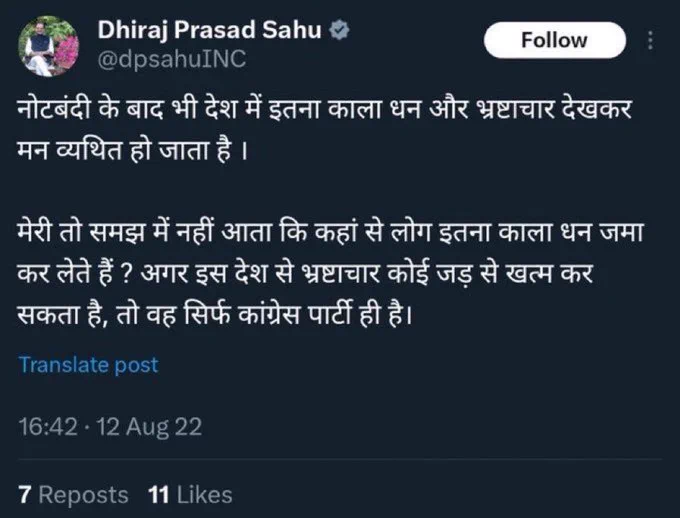Follow Dhiraj Prasad Sahu

pos(555,40)
